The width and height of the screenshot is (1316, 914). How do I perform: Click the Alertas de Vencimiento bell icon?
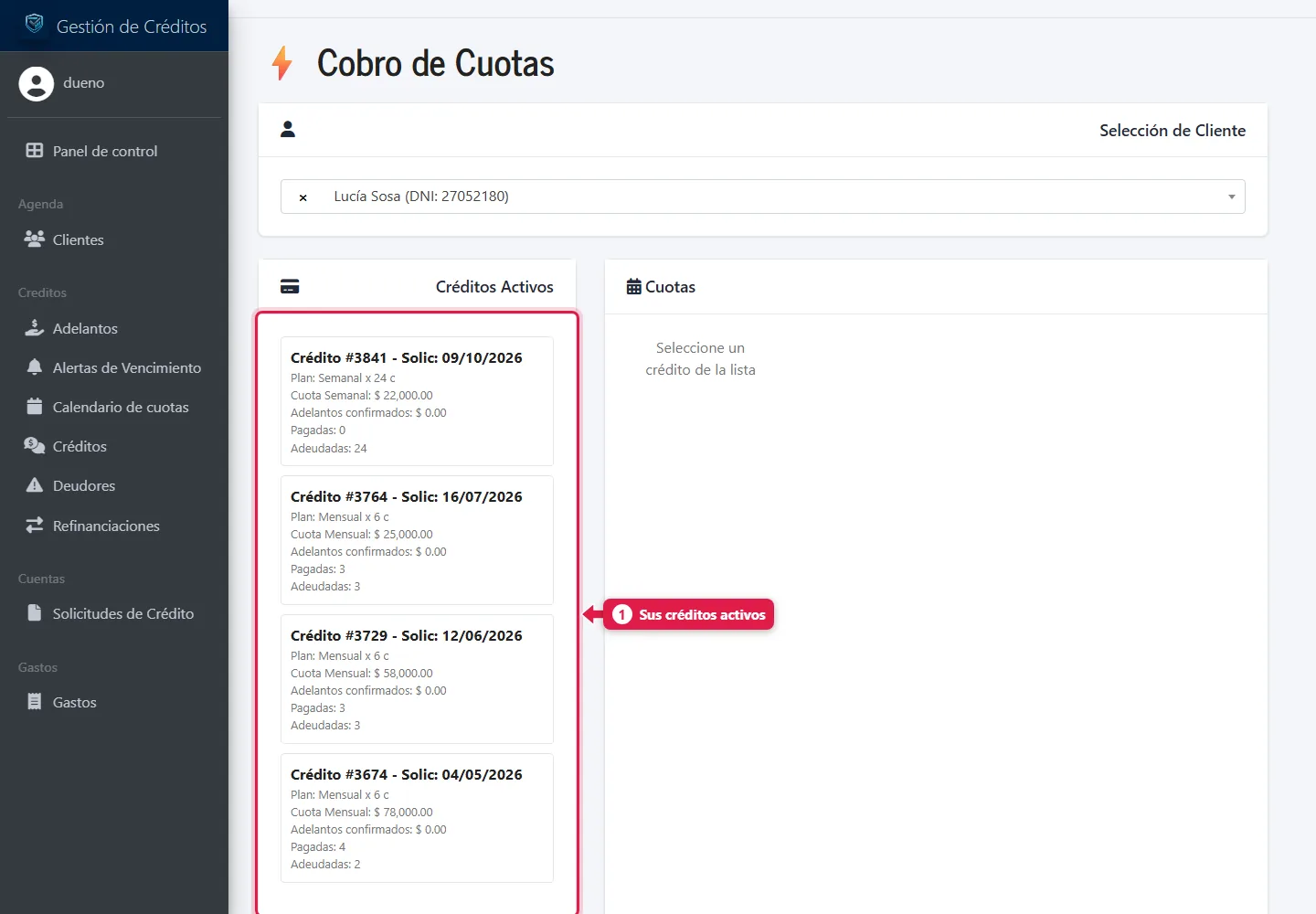click(35, 367)
